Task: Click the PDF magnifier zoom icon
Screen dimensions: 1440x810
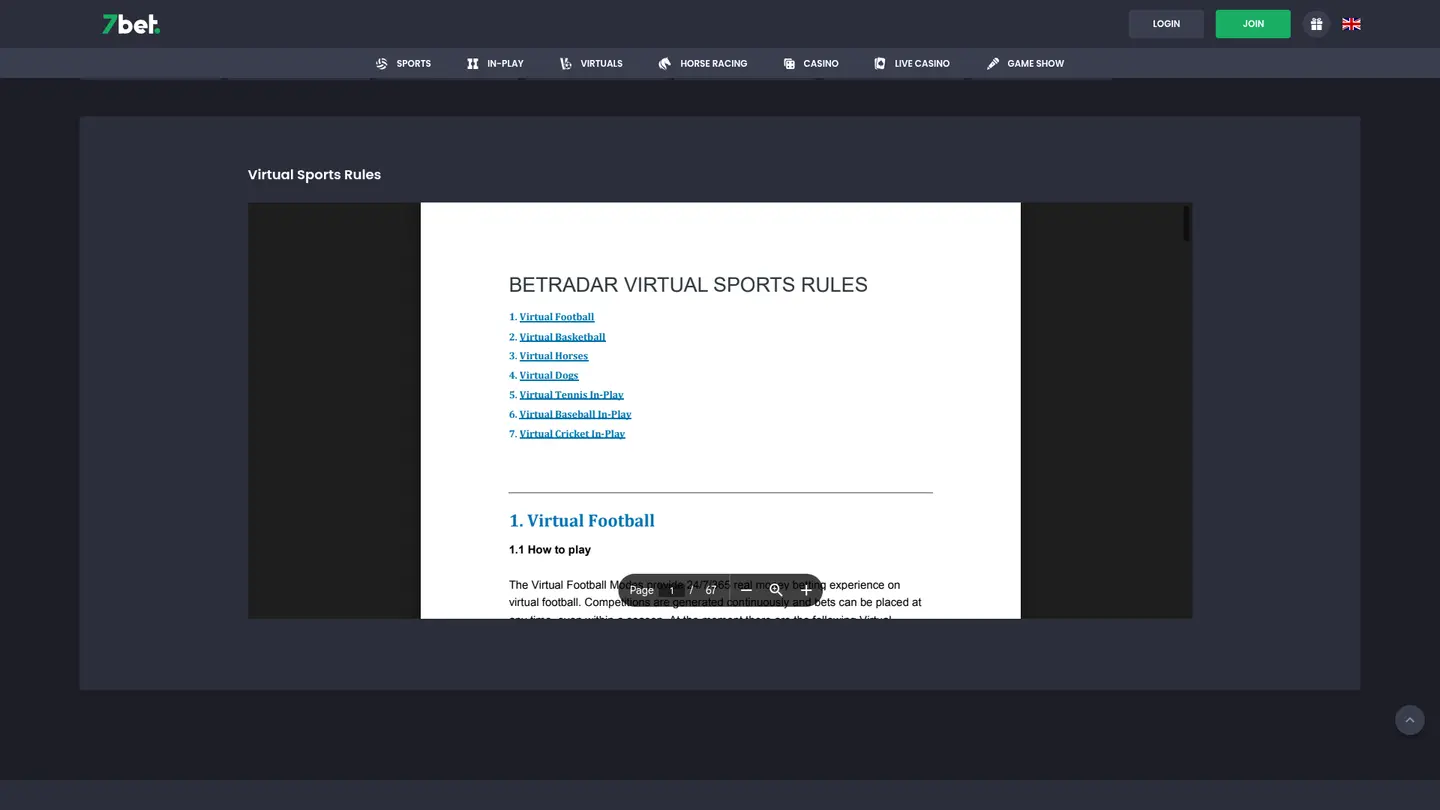Action: tap(776, 590)
